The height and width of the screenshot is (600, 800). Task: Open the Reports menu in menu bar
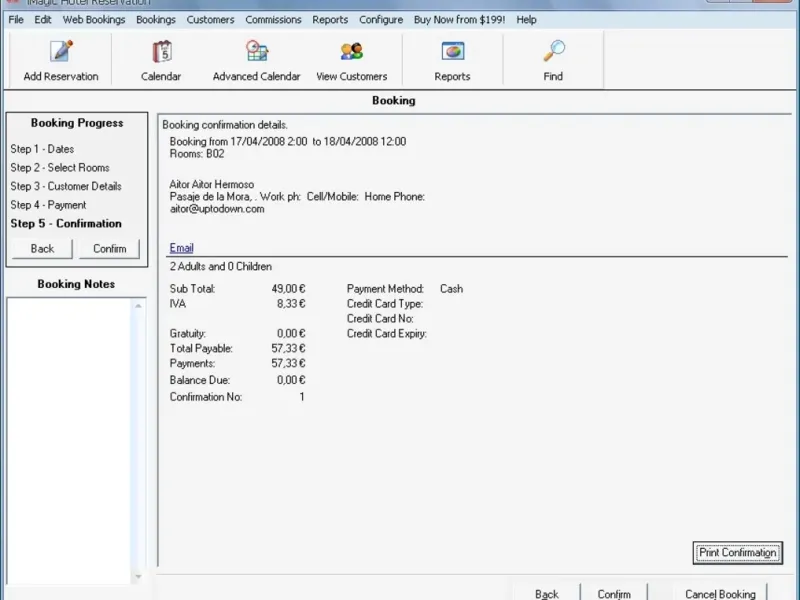330,20
